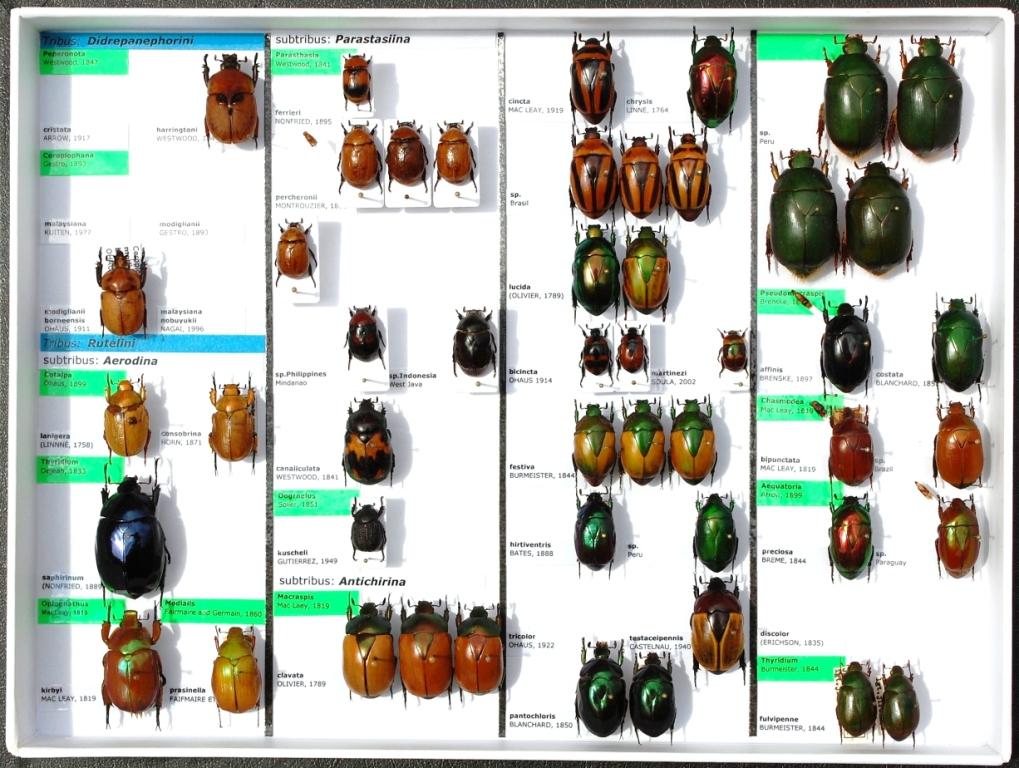Image resolution: width=1019 pixels, height=768 pixels.
Task: Click the dark beetle beside kuscheli label
Action: (368, 530)
